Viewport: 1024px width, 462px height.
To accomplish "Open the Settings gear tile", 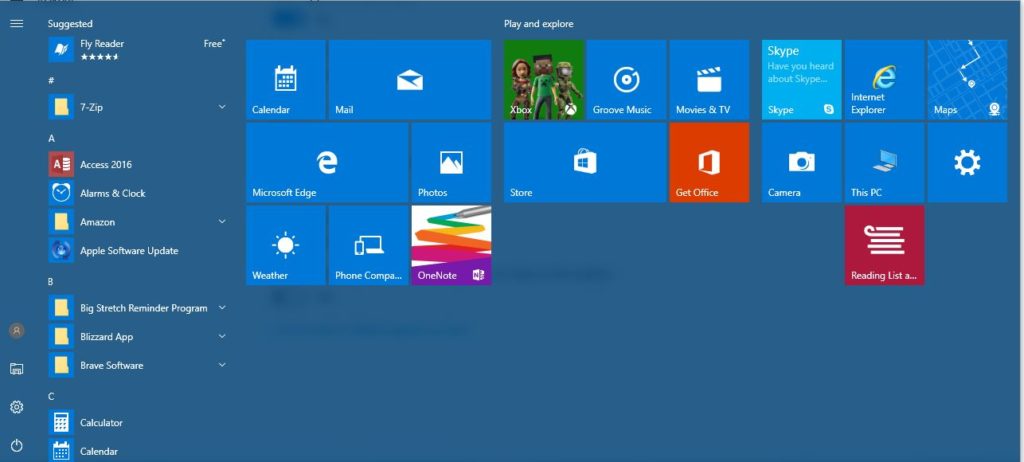I will [x=967, y=162].
